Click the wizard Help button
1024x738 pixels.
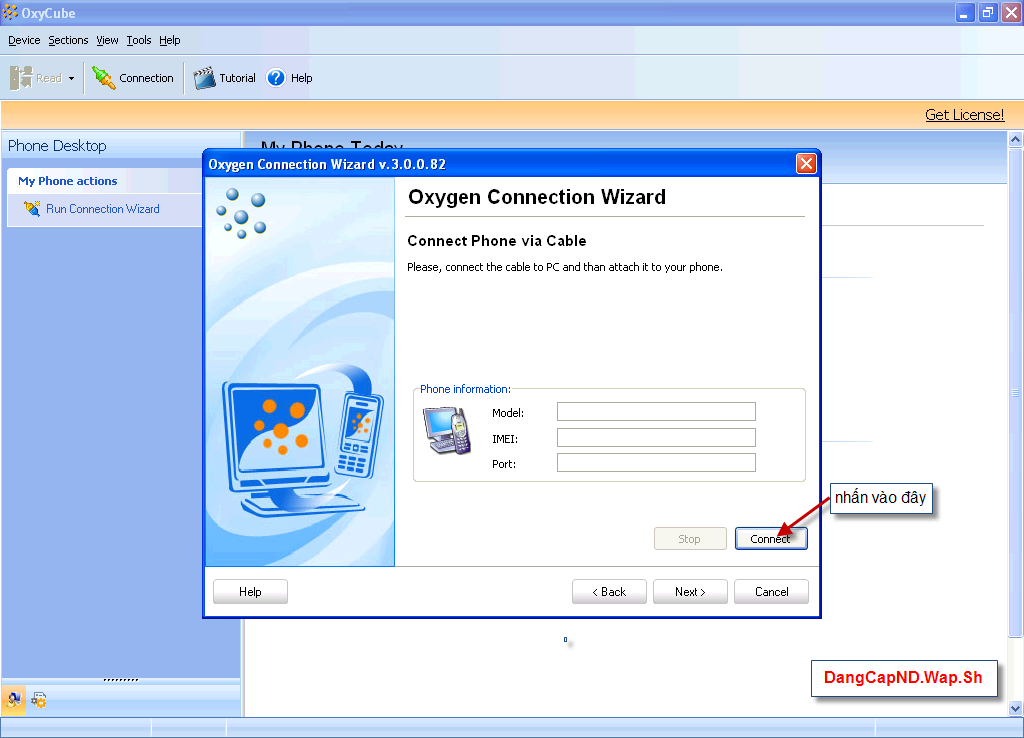coord(250,592)
